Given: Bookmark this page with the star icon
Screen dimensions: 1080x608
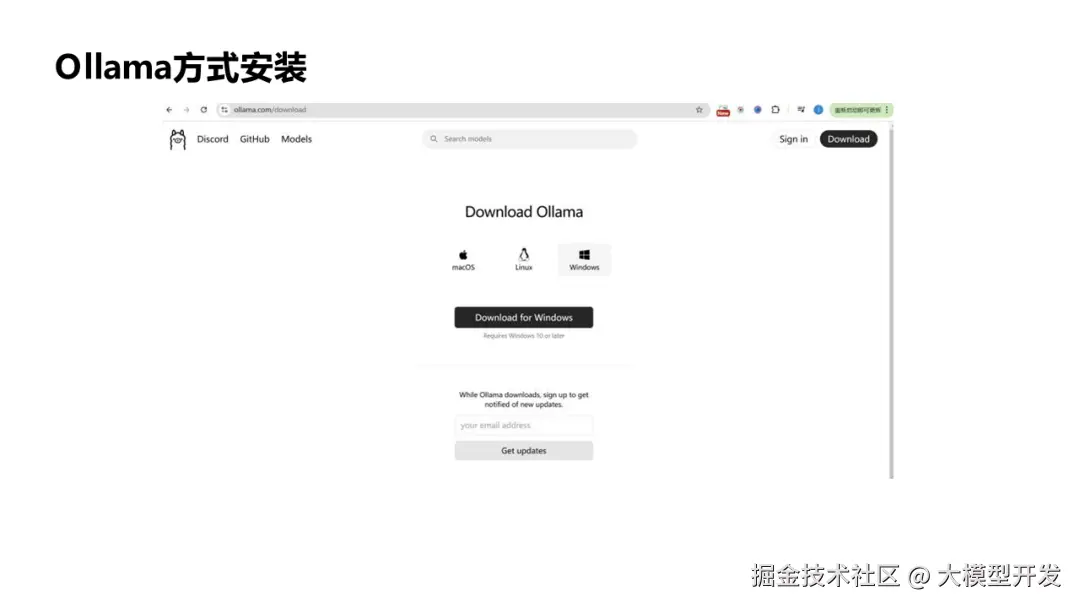Looking at the screenshot, I should 699,109.
